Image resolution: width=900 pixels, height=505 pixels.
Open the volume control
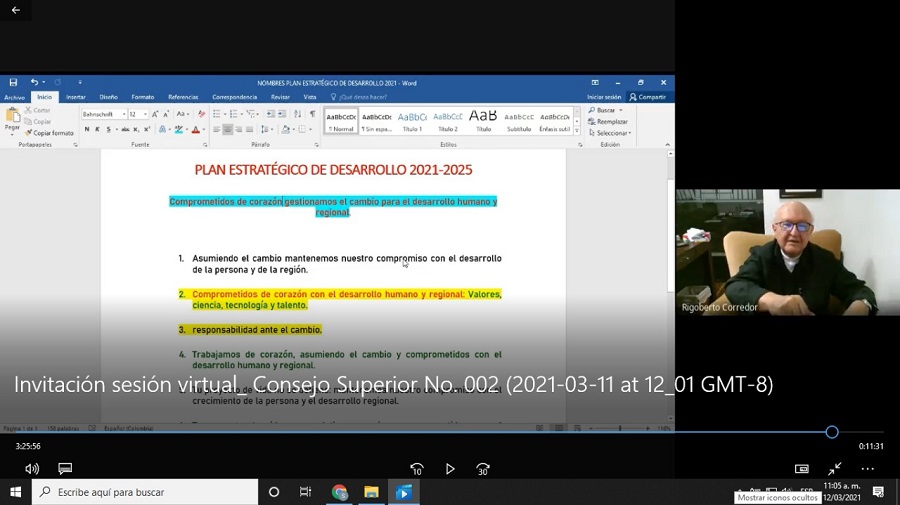[x=32, y=469]
